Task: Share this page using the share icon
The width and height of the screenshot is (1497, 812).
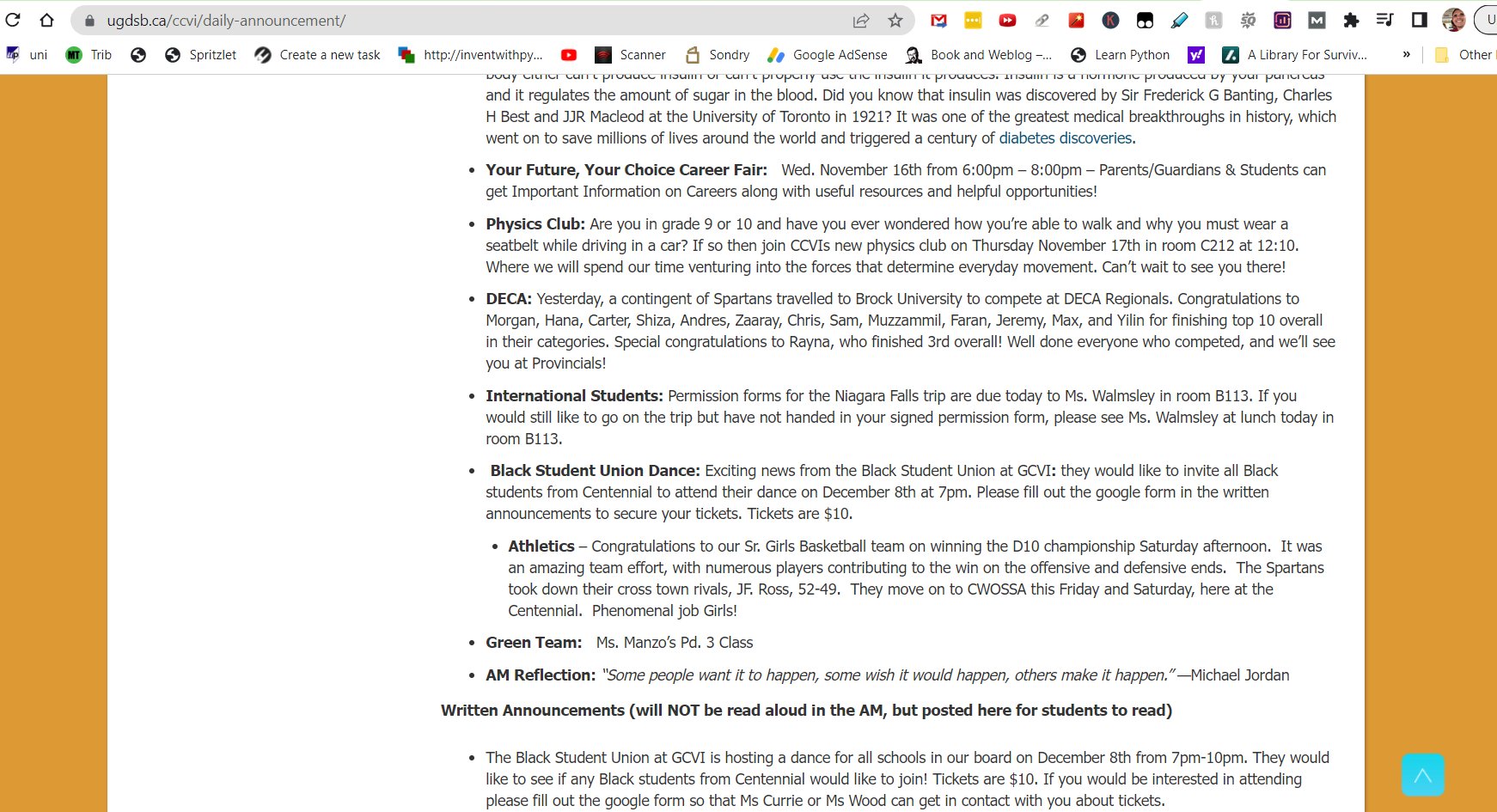Action: [x=860, y=21]
